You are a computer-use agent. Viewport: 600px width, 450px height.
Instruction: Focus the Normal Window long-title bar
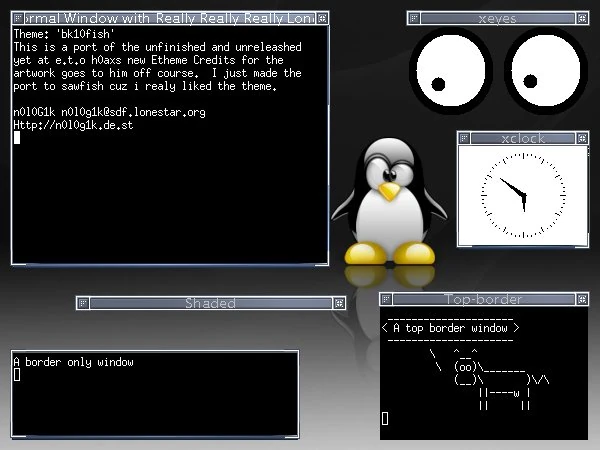coord(170,18)
